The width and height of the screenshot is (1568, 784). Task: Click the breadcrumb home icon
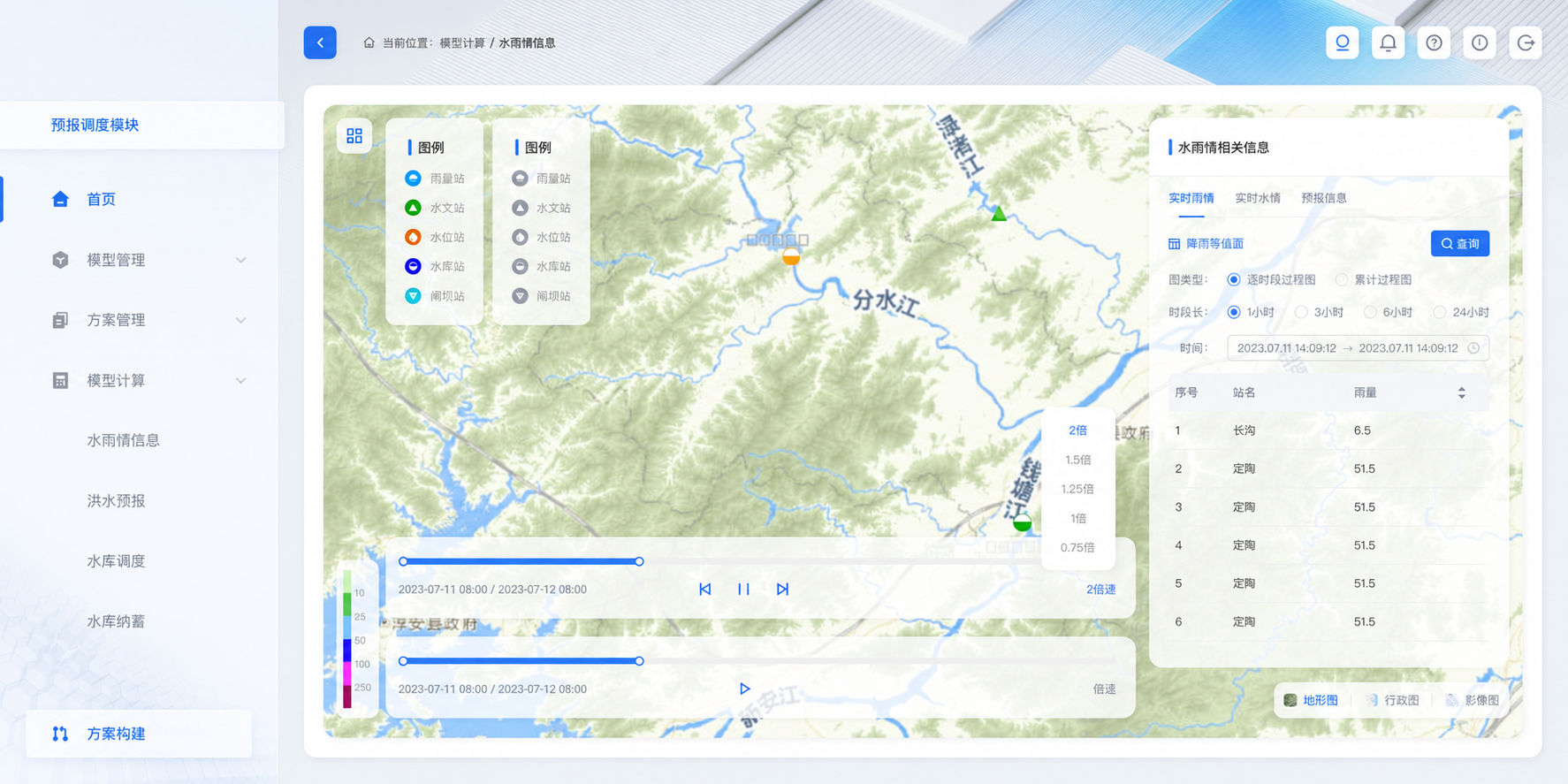click(369, 42)
